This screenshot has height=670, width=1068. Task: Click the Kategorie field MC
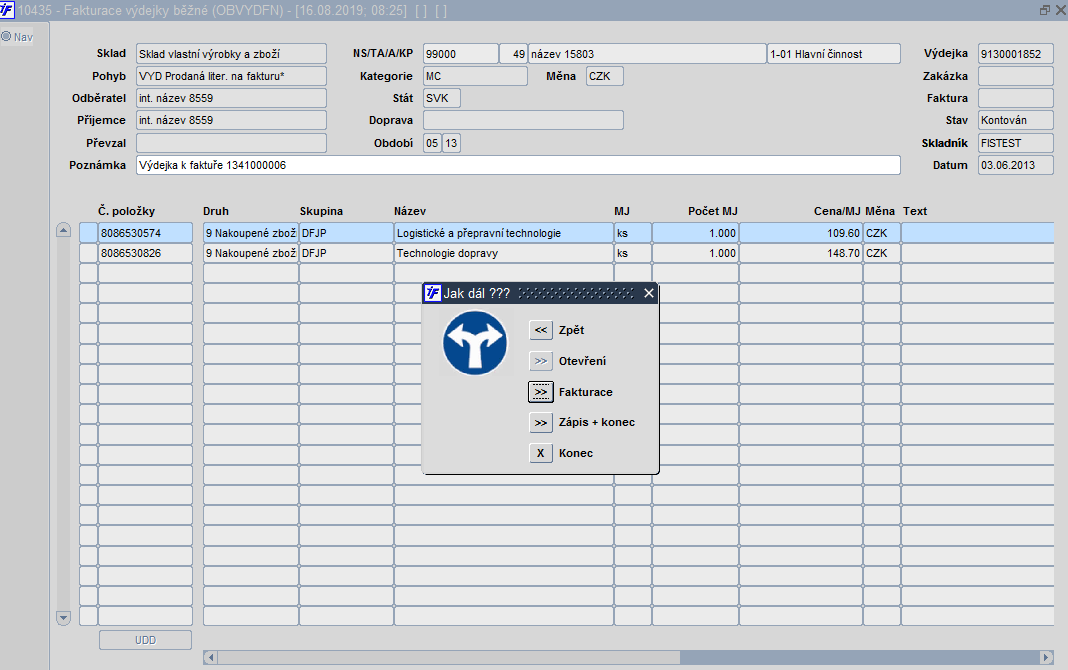[x=475, y=76]
